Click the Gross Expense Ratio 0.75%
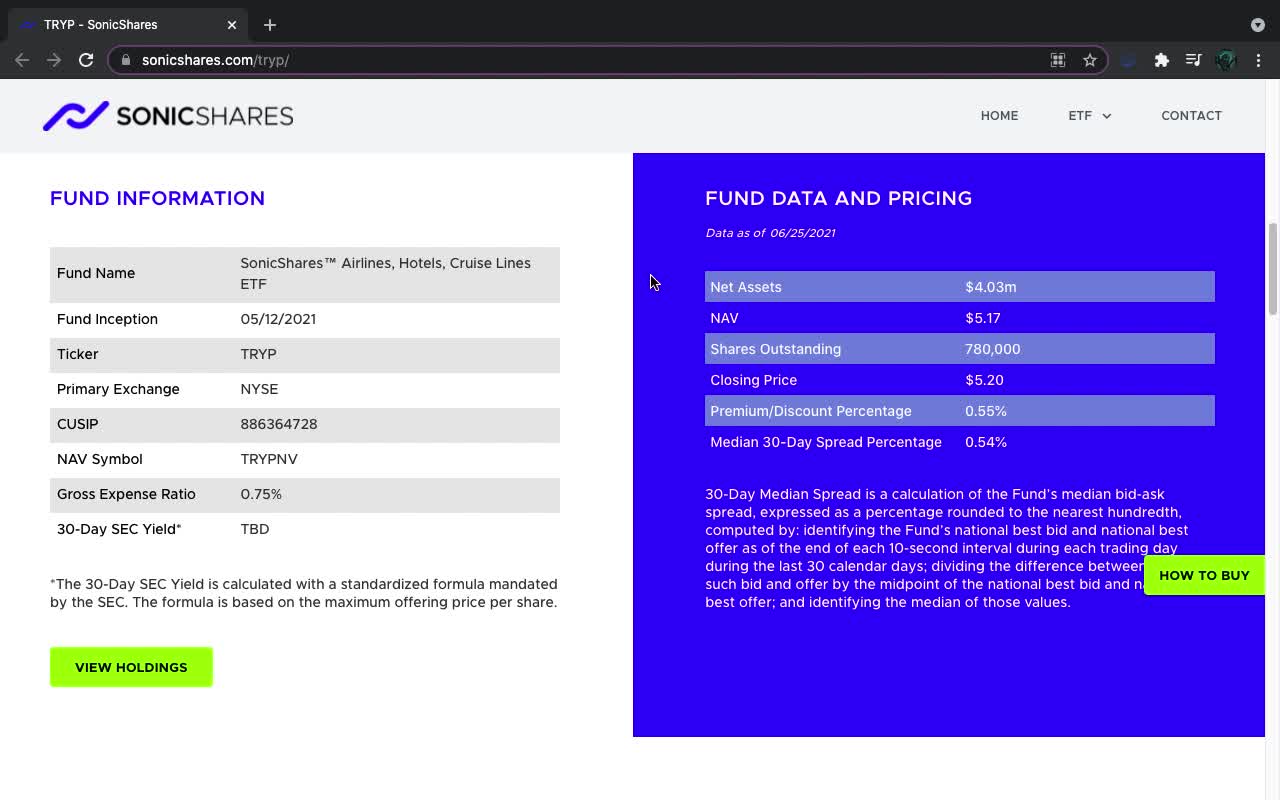Viewport: 1280px width, 800px height. click(261, 494)
